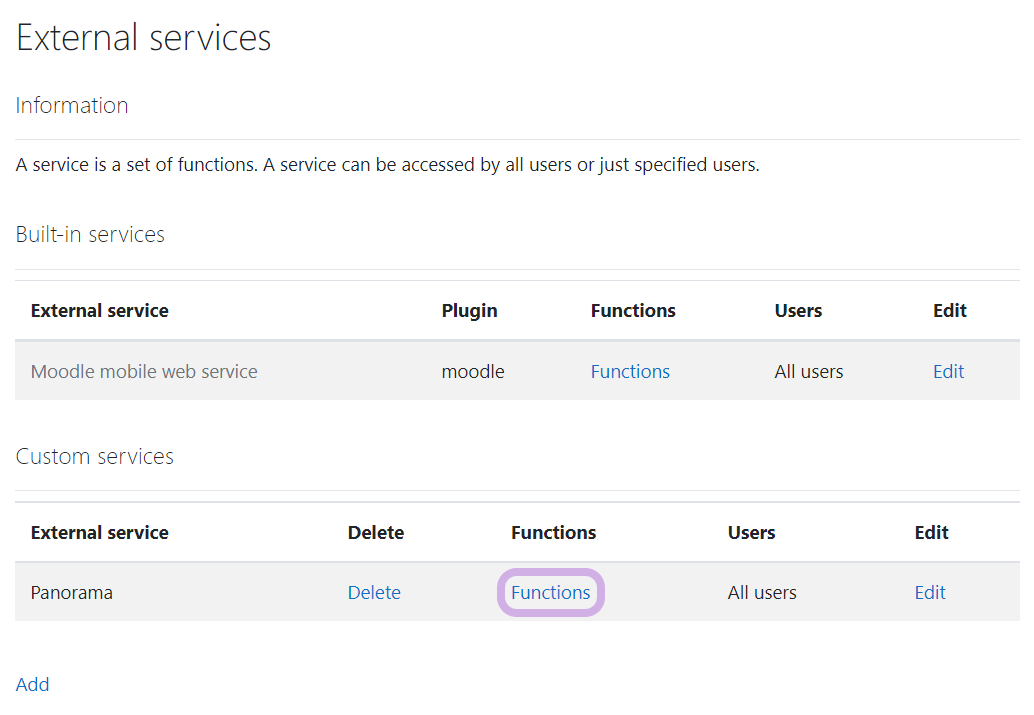Click the service description sentence
Viewport: 1034px width, 715px height.
tap(387, 165)
